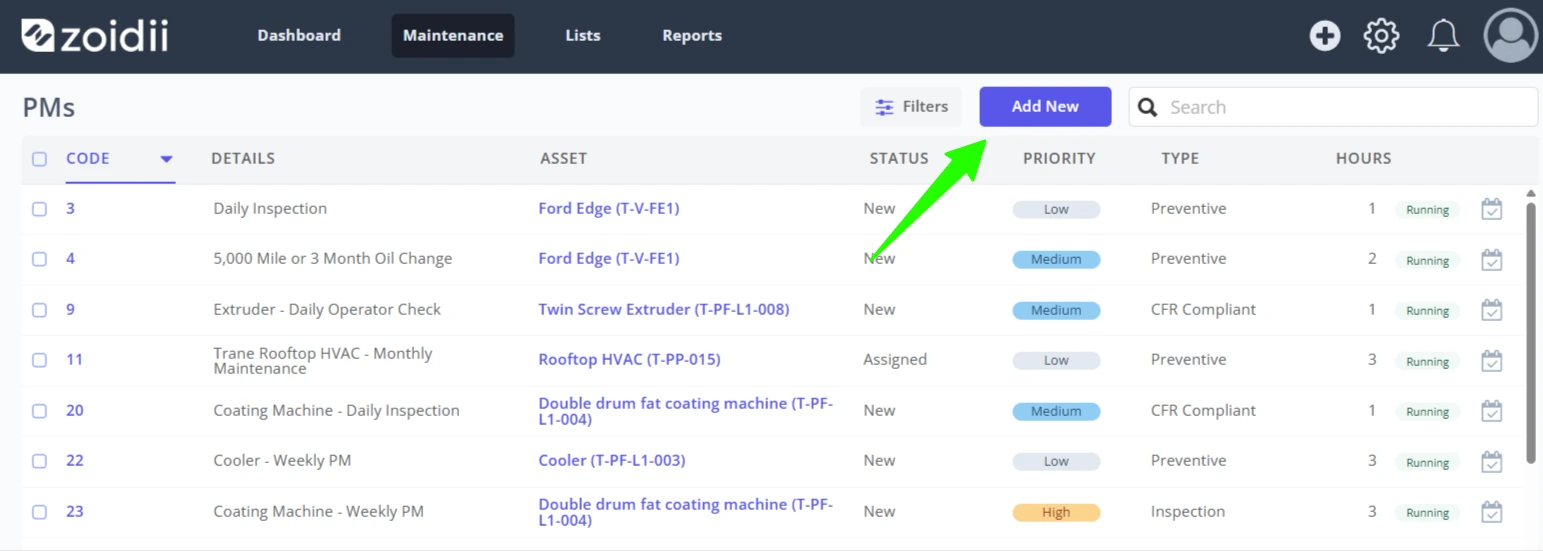
Task: Click the 'Cooler - Weekly PM' details
Action: (x=282, y=461)
